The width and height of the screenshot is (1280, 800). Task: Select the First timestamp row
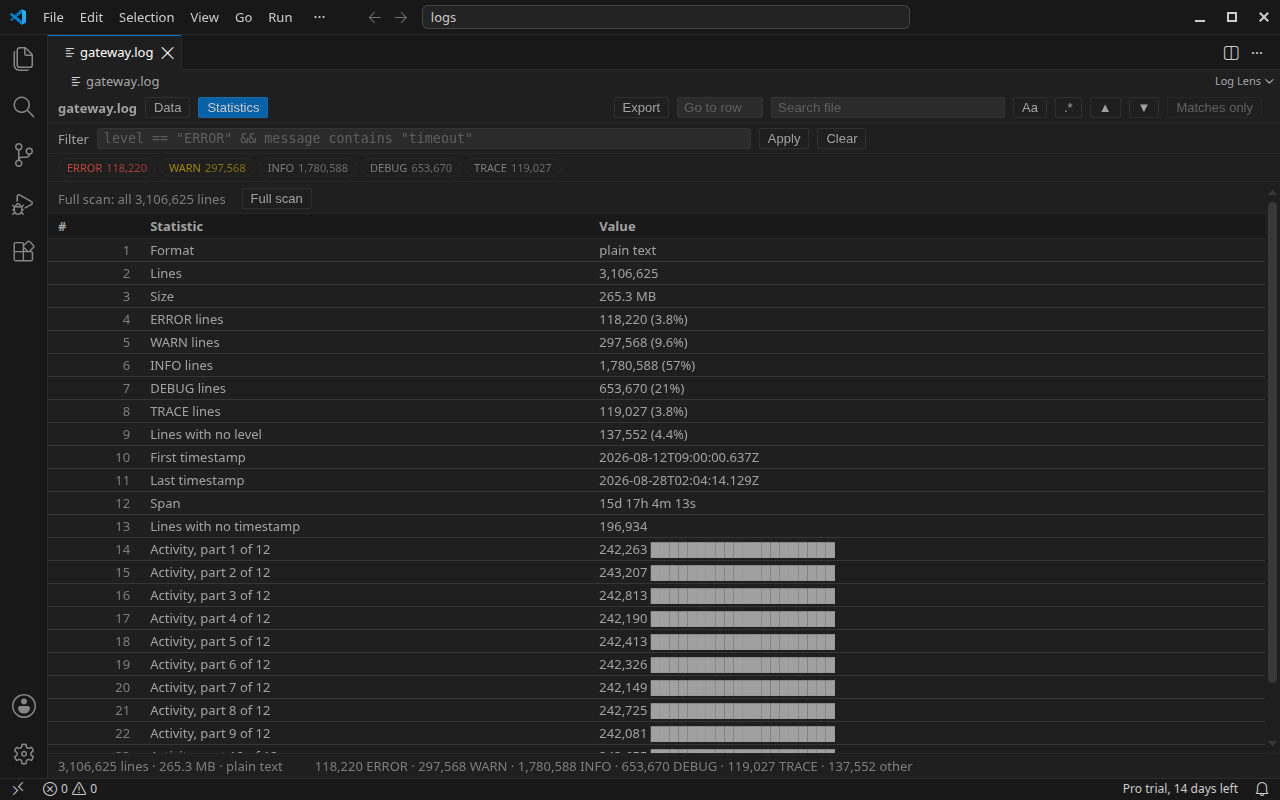656,457
